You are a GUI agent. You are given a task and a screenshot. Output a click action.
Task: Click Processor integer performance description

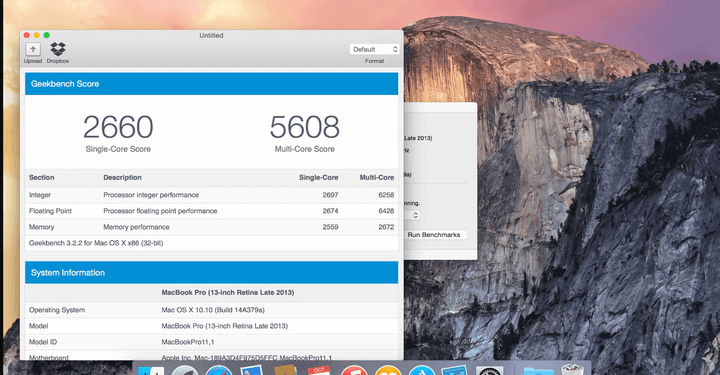(151, 195)
